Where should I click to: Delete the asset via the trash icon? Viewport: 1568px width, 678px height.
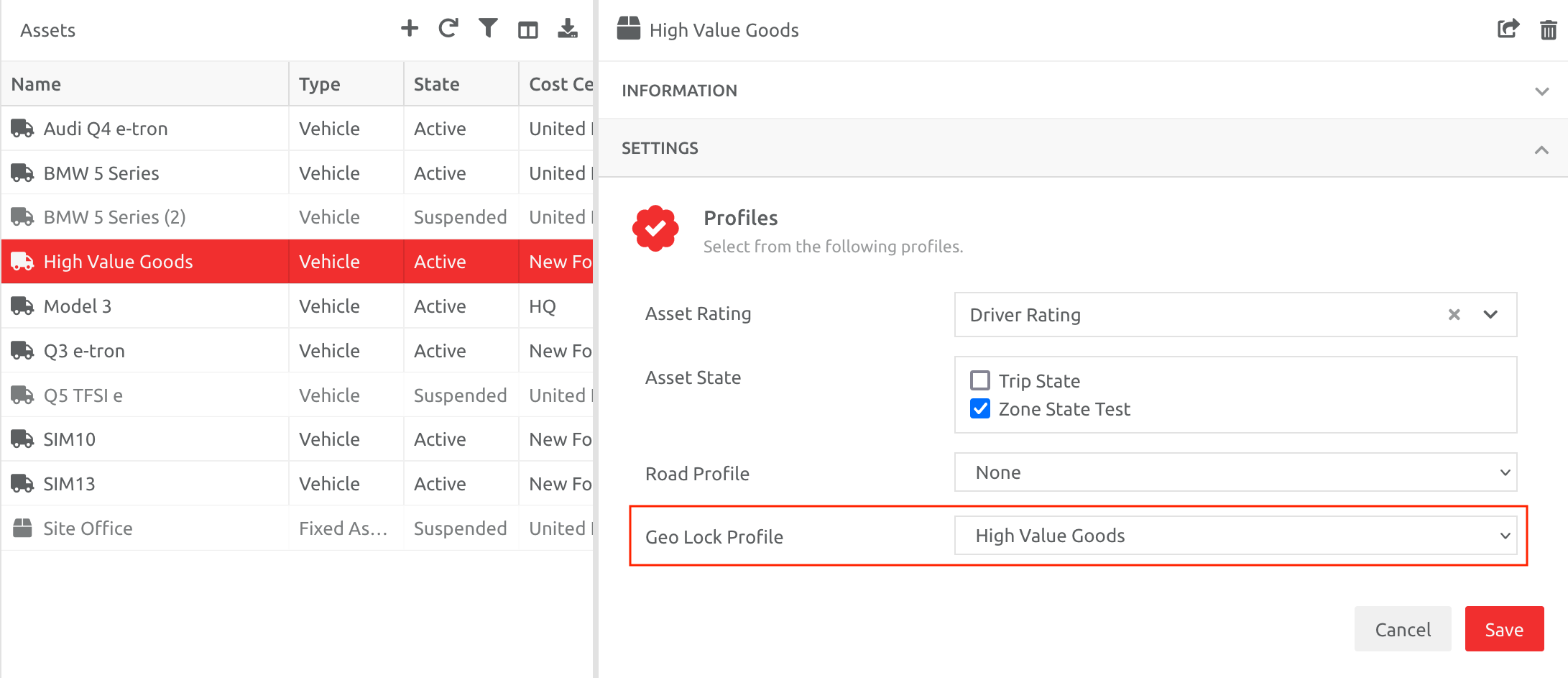[x=1548, y=29]
